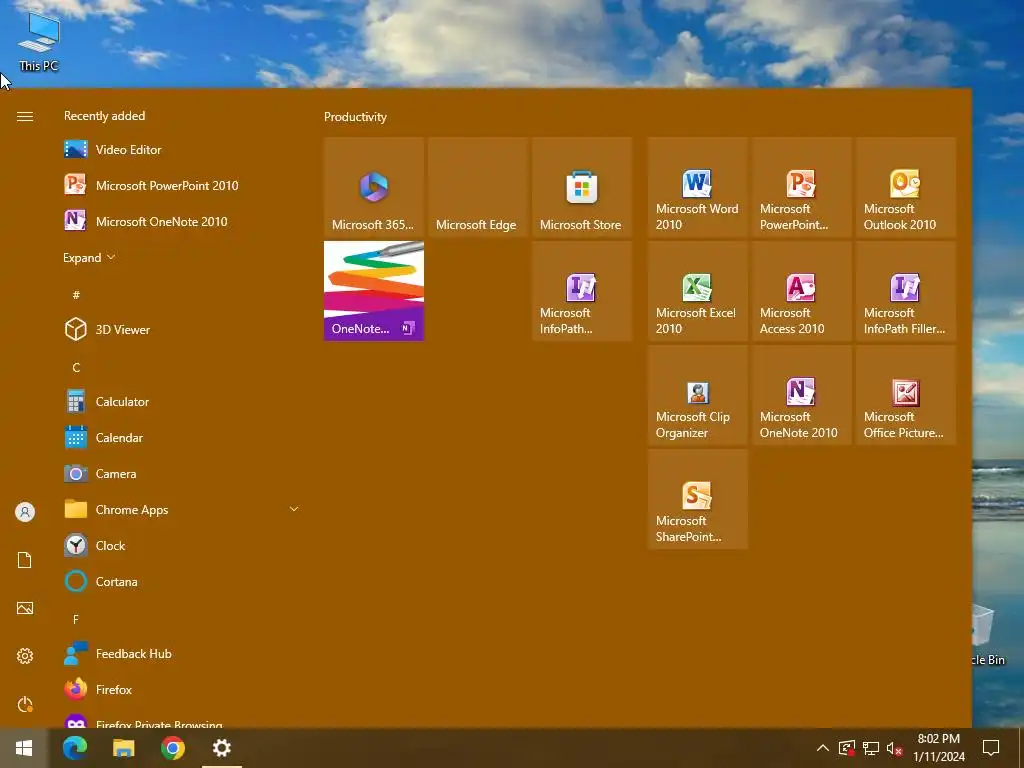Open the Microsoft Access 2010 tile
Image resolution: width=1024 pixels, height=768 pixels.
pos(801,291)
